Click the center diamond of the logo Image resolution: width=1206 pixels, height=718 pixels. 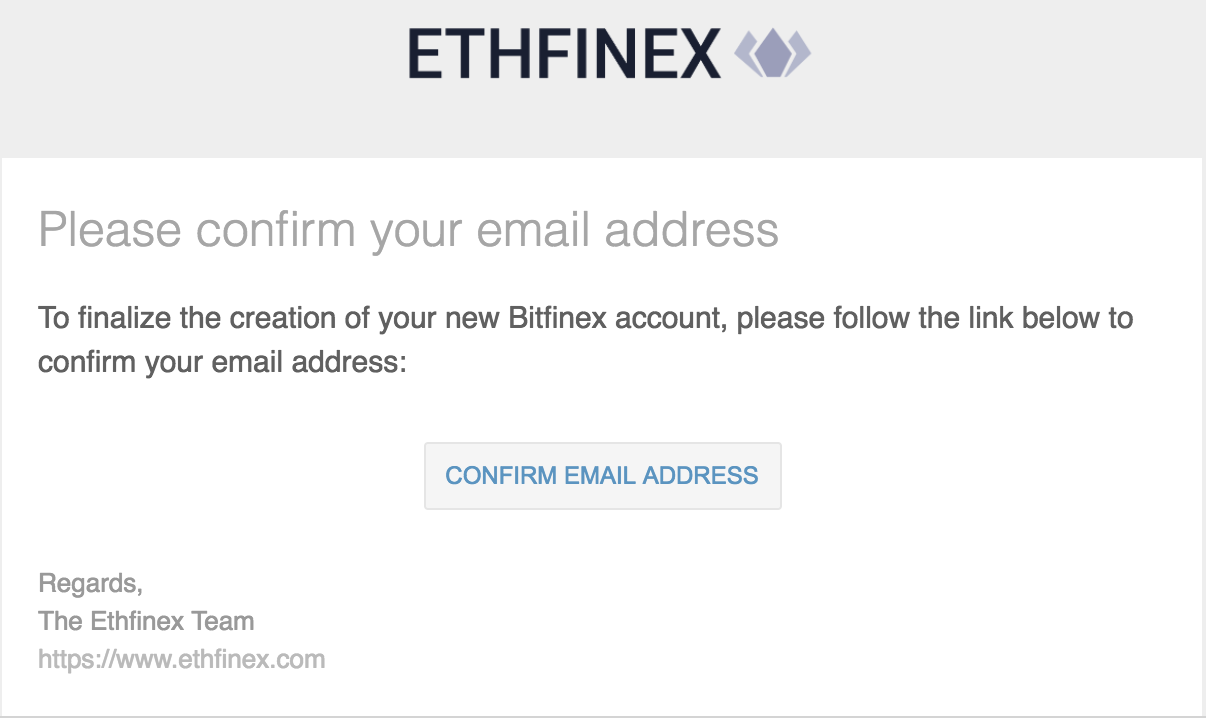click(772, 53)
